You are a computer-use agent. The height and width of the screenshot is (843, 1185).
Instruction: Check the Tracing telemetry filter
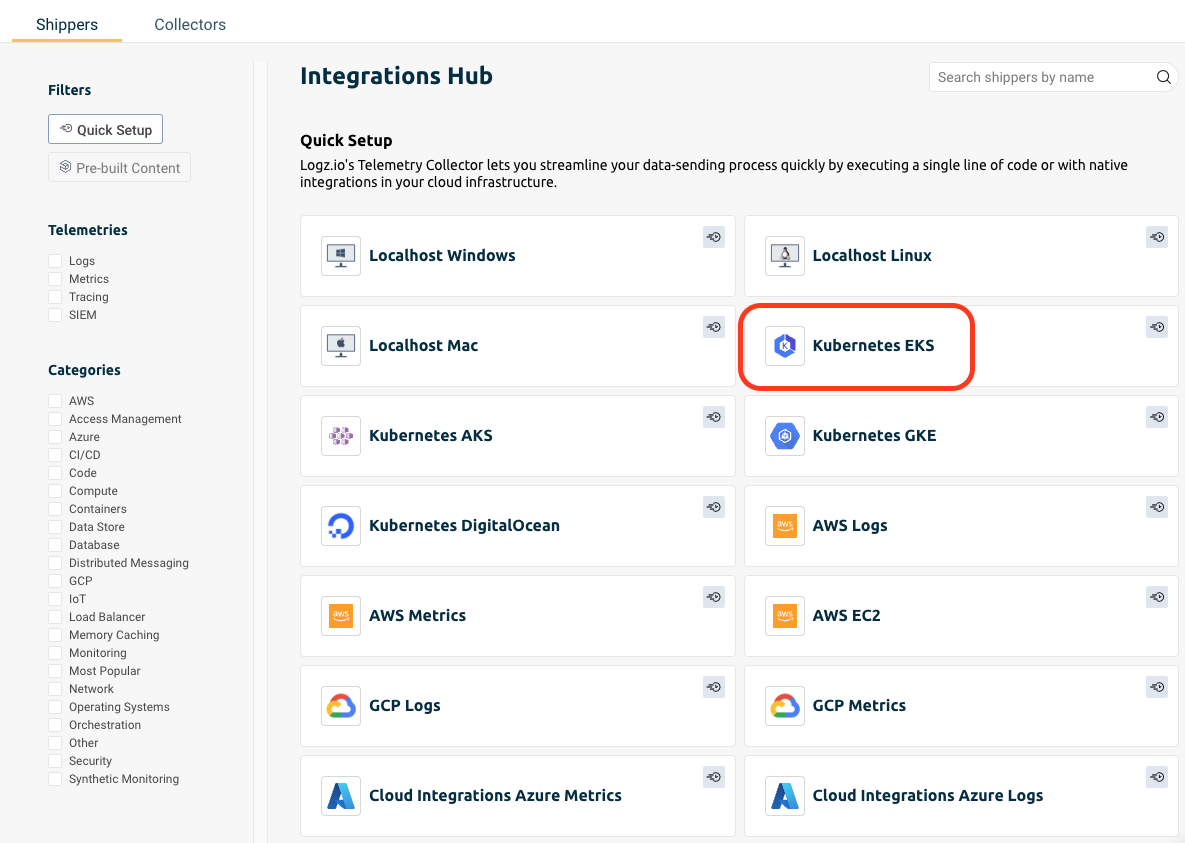point(55,297)
